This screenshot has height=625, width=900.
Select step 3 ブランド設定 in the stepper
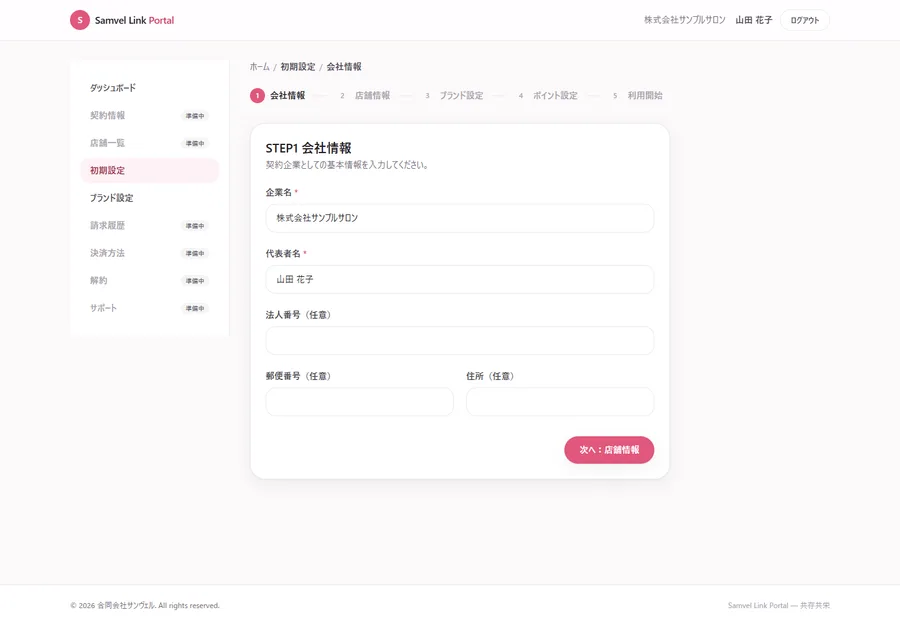pyautogui.click(x=453, y=95)
